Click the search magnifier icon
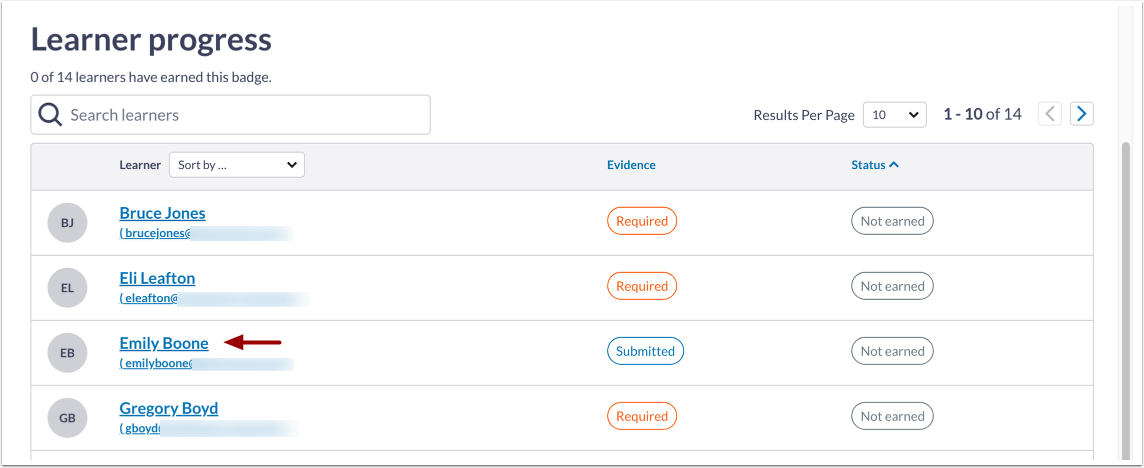 tap(50, 115)
